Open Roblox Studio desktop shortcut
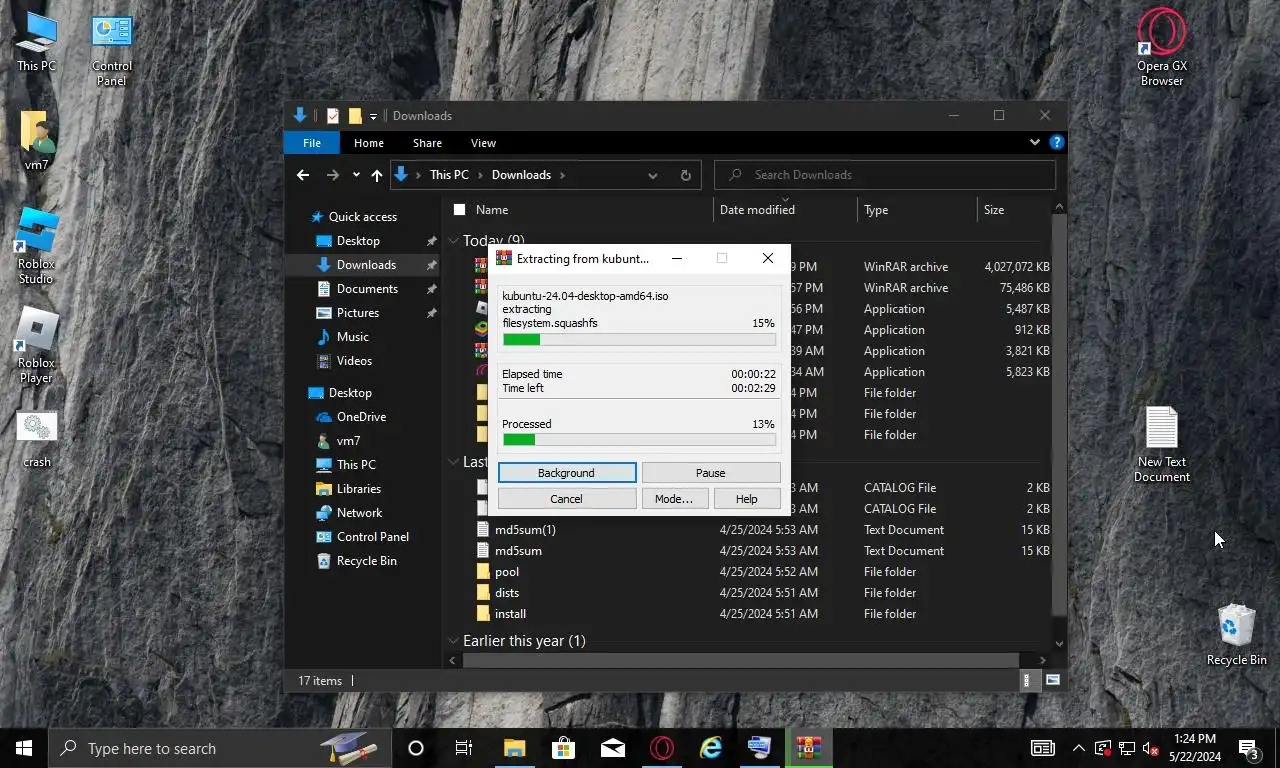Image resolution: width=1280 pixels, height=768 pixels. [36, 247]
